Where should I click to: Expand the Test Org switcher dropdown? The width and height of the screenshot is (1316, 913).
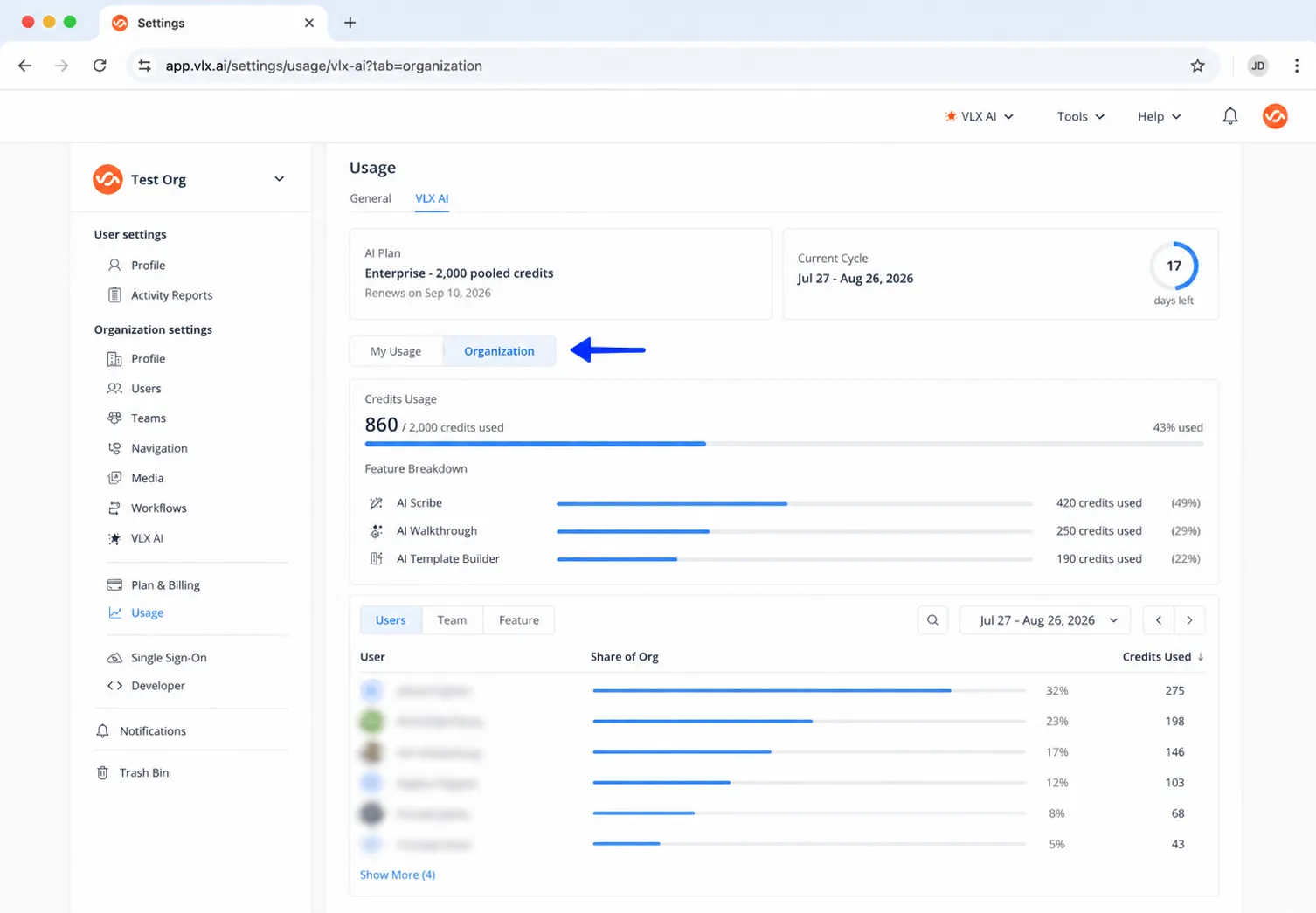[x=279, y=179]
